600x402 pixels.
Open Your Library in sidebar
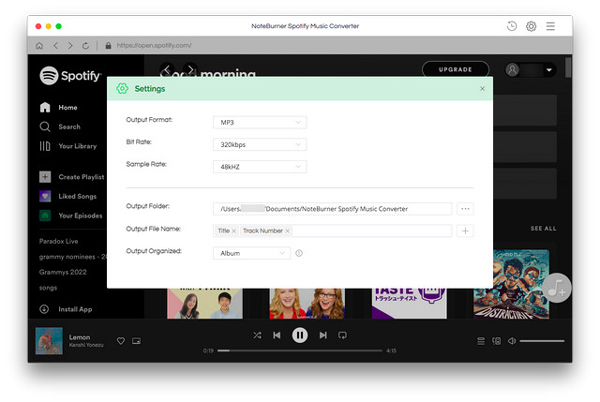tap(68, 146)
